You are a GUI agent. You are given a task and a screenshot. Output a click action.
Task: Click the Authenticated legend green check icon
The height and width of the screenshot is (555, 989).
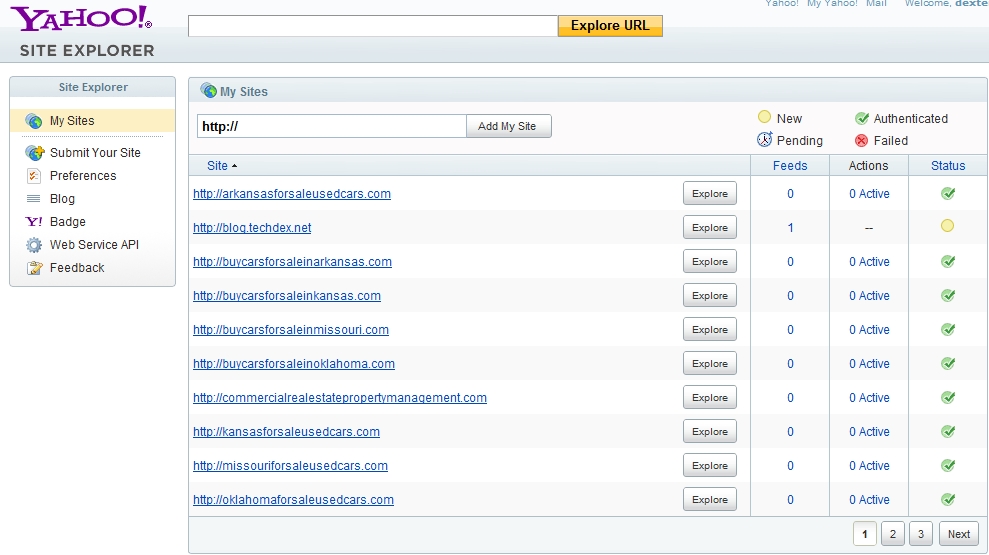(862, 118)
